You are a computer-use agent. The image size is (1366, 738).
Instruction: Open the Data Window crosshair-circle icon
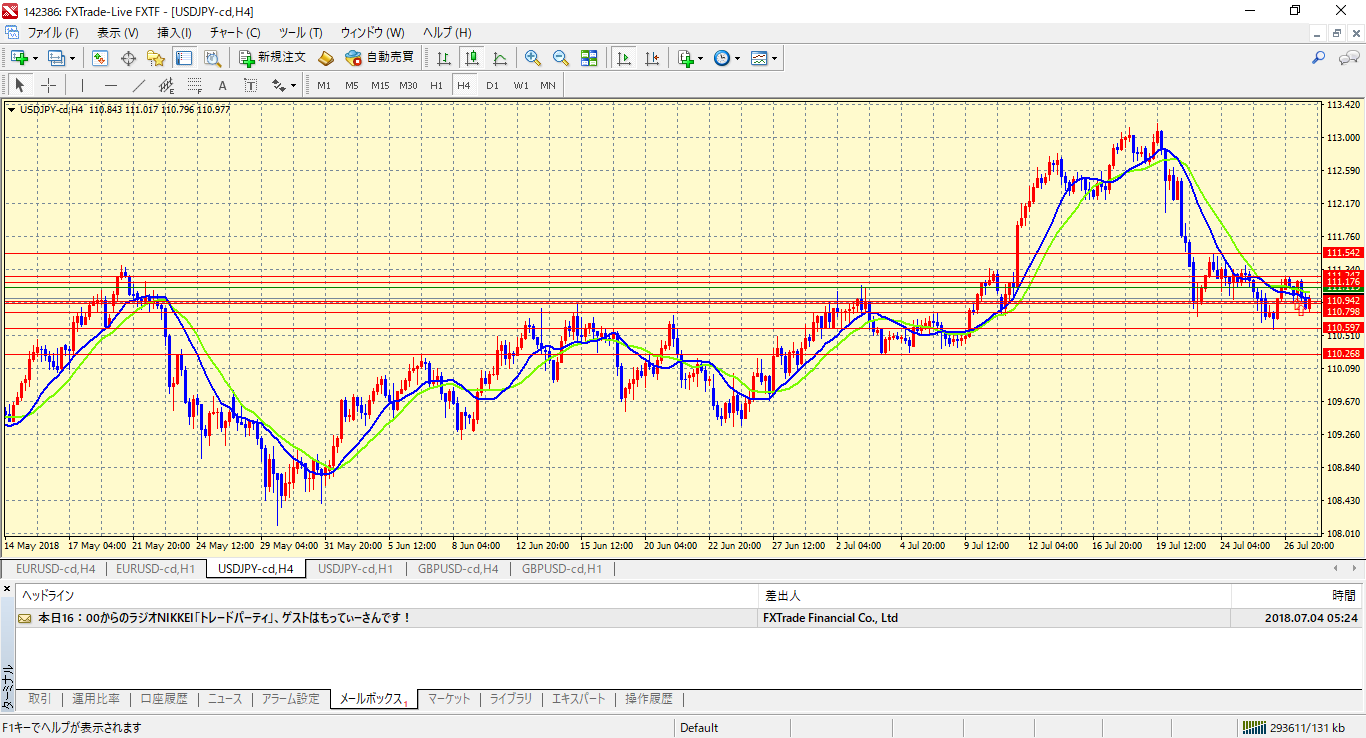point(128,58)
